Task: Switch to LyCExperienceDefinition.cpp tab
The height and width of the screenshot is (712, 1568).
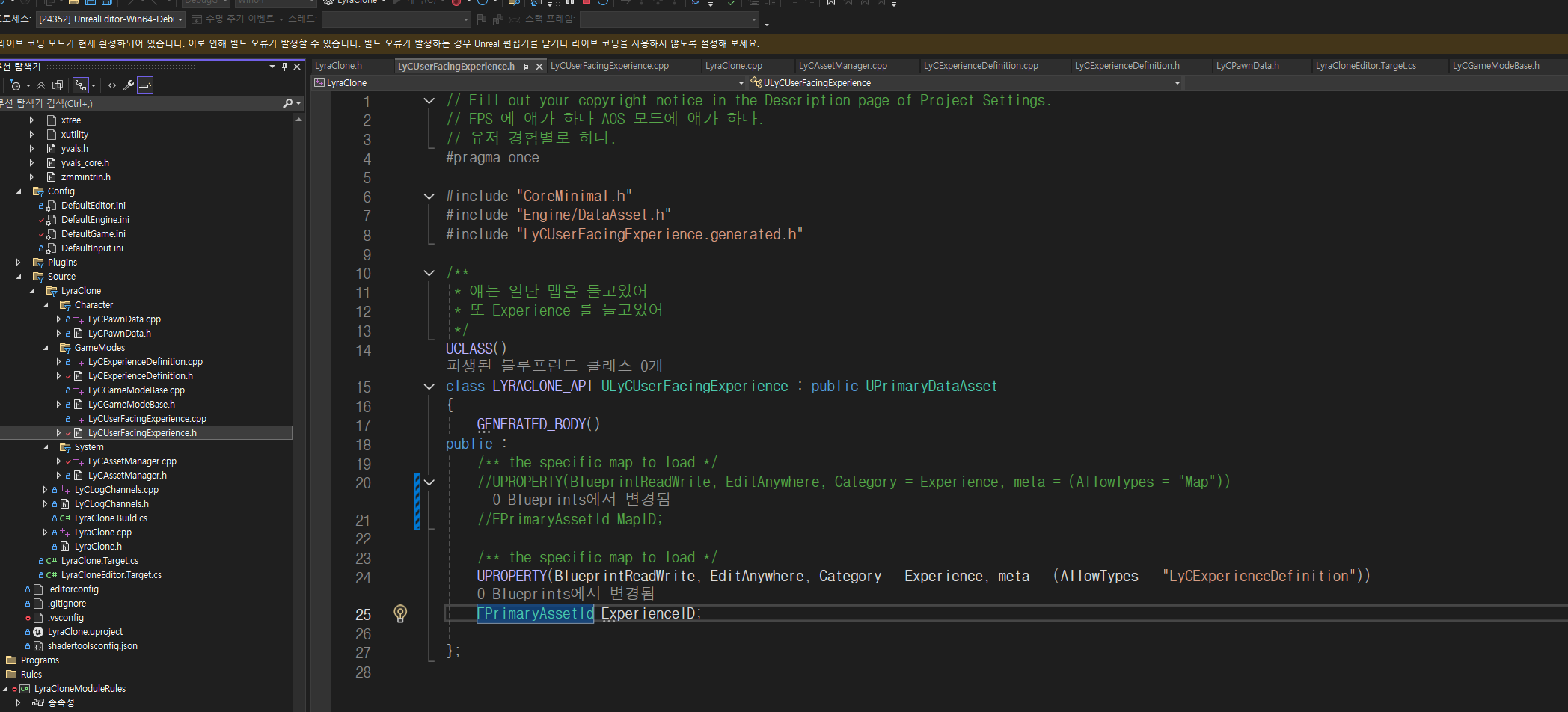Action: (x=981, y=66)
